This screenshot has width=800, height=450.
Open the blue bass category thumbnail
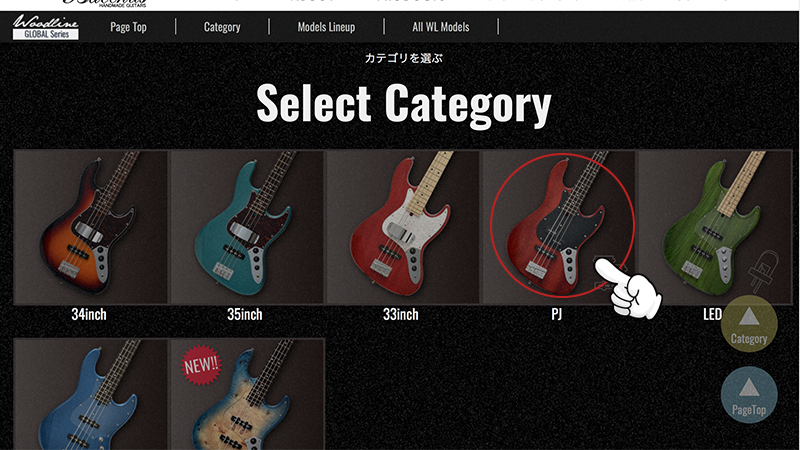pyautogui.click(x=91, y=394)
